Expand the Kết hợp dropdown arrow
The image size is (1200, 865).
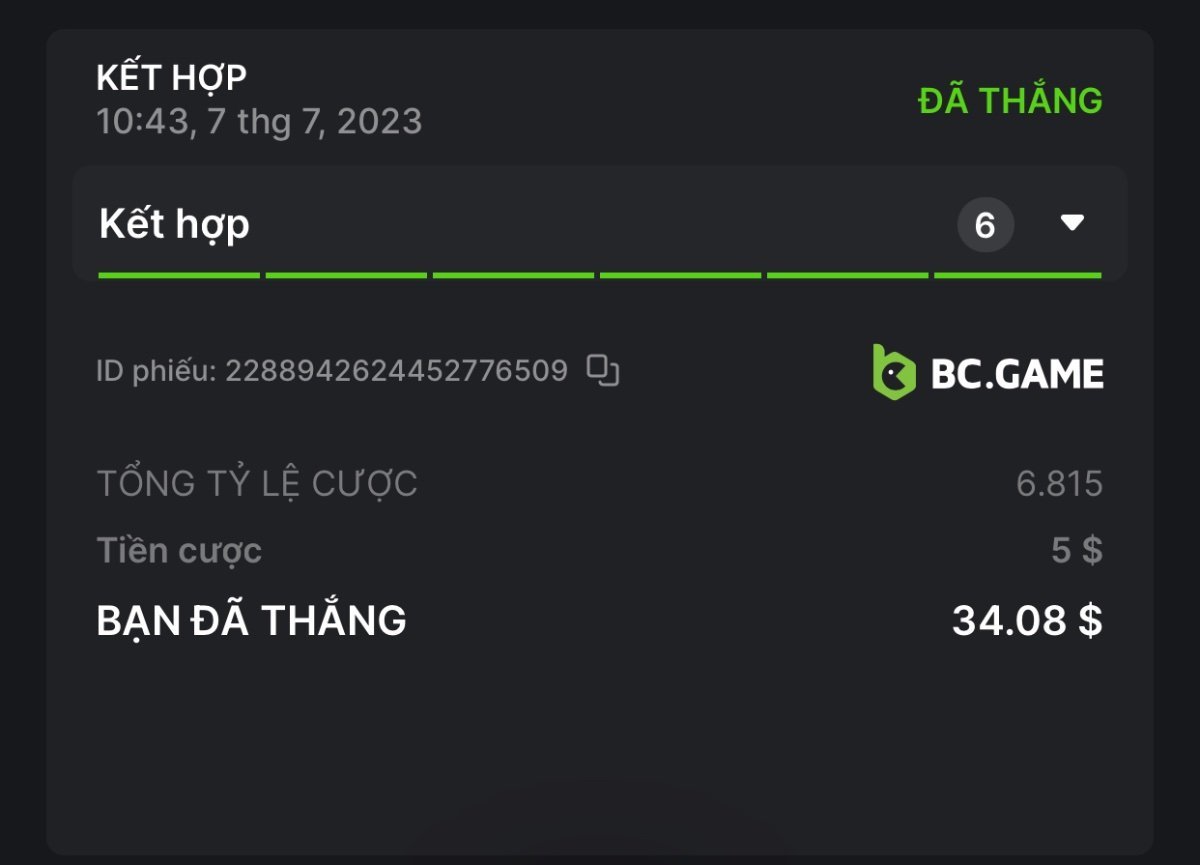[x=1072, y=223]
